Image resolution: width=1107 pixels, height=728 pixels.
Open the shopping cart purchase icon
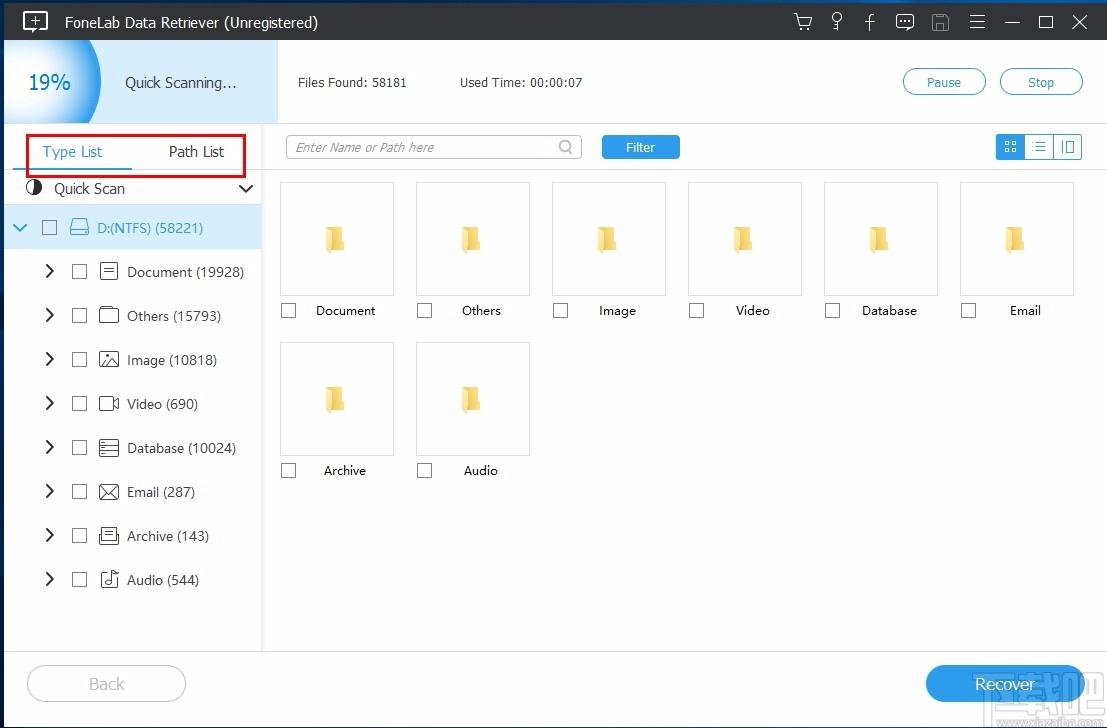803,22
